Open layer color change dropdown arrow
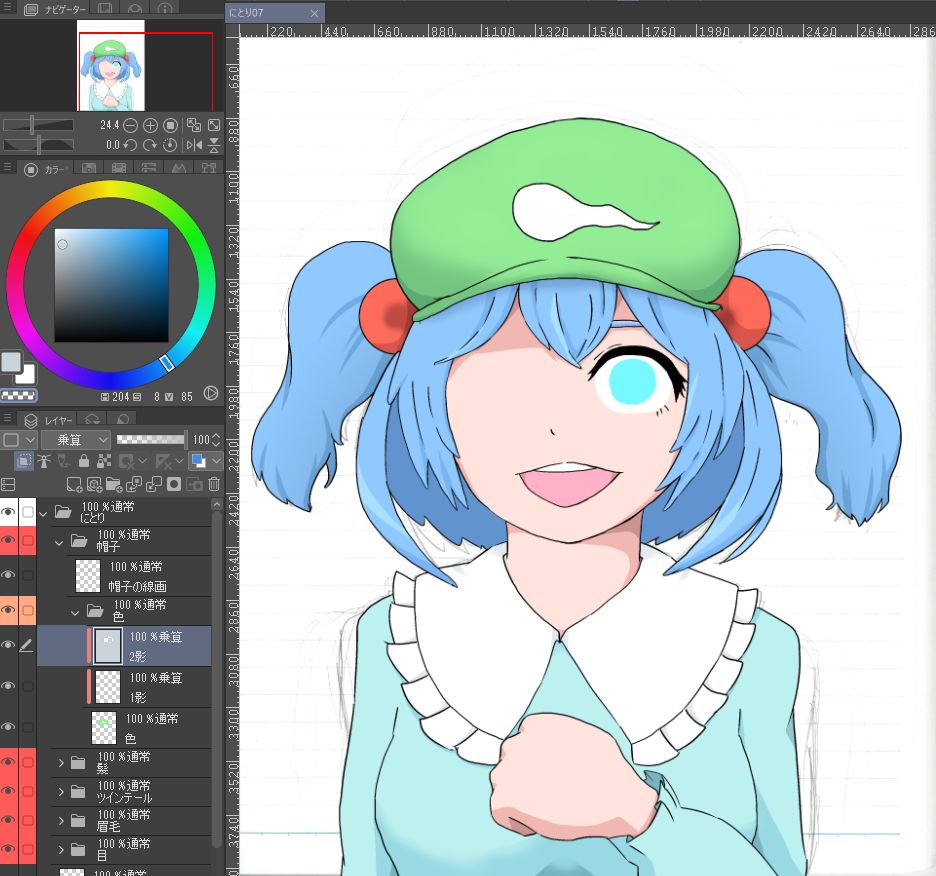Image resolution: width=936 pixels, height=876 pixels. 216,461
